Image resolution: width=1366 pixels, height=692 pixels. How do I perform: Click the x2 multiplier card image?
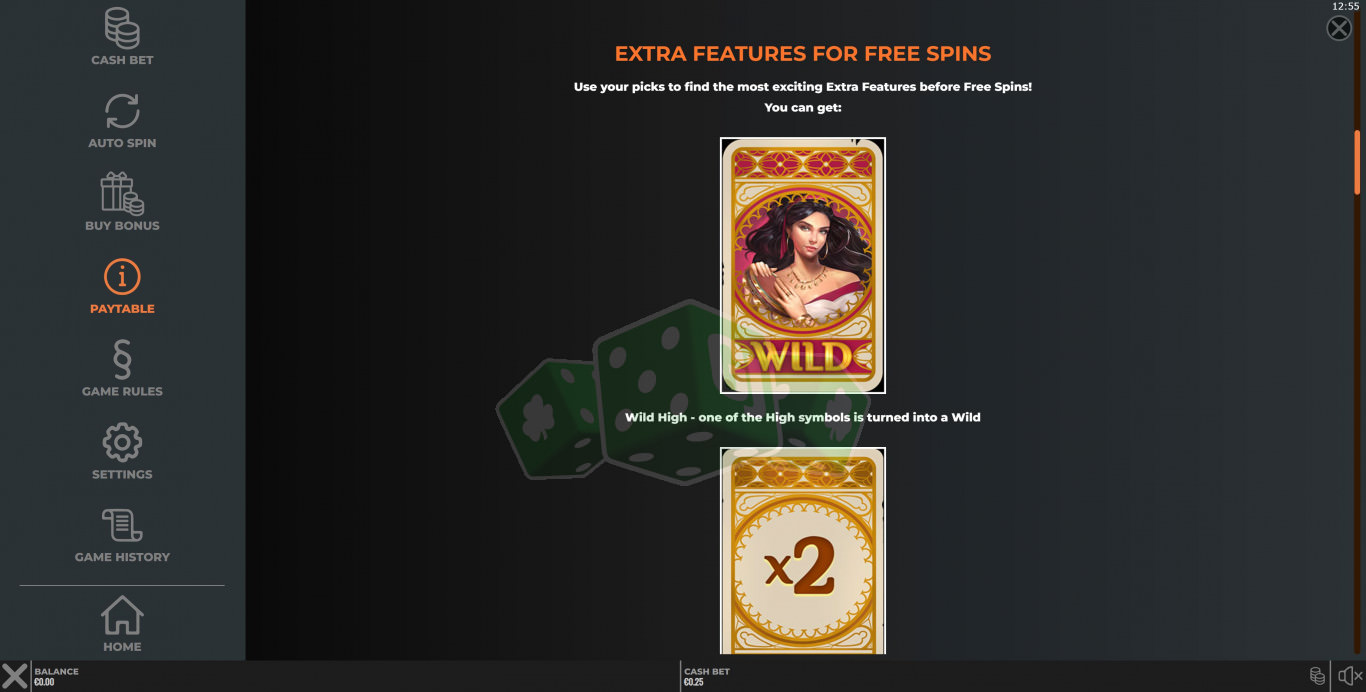[803, 551]
